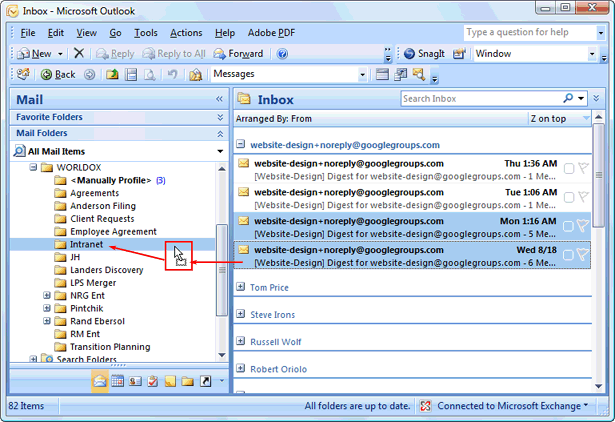Toggle category box on Wed 8/18 message
Screen dimensions: 615x422
(568, 255)
